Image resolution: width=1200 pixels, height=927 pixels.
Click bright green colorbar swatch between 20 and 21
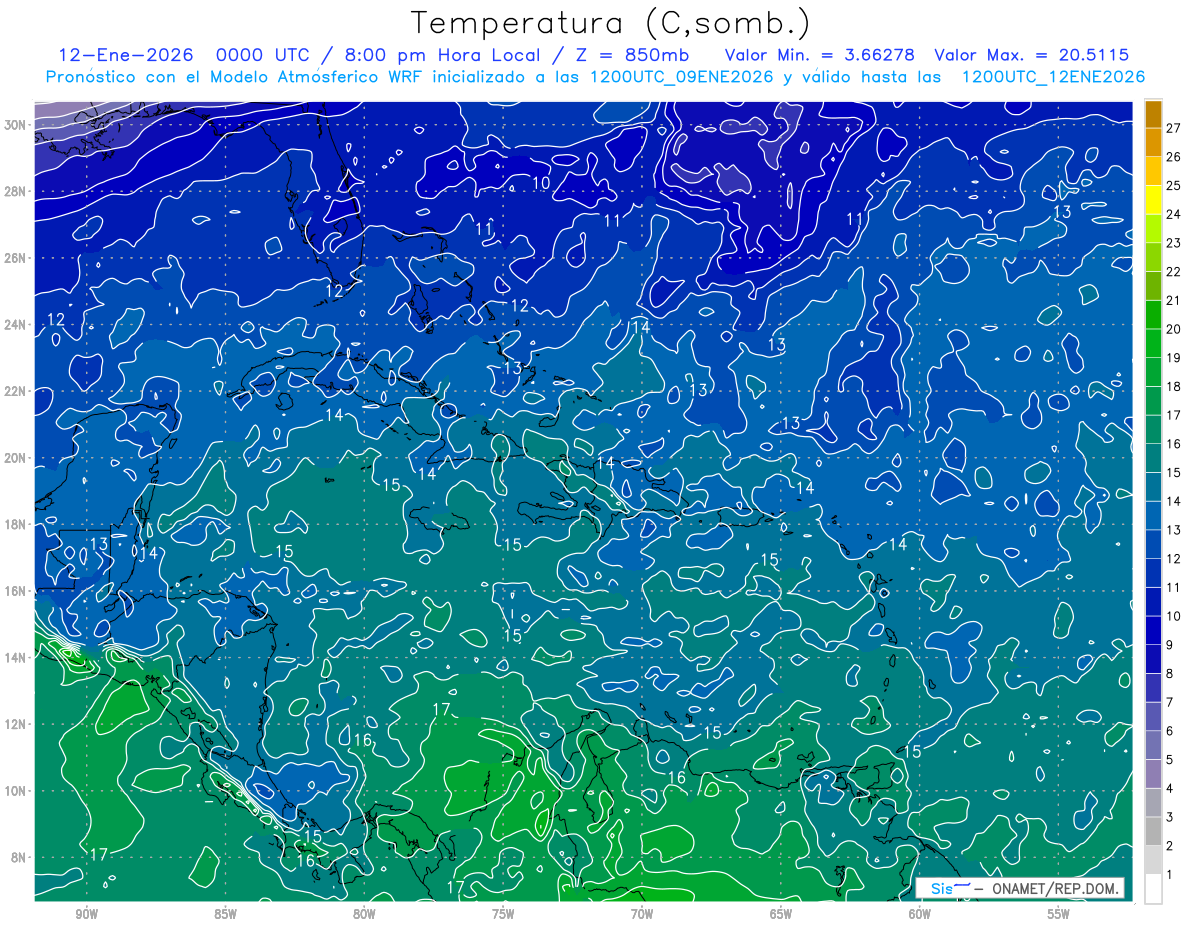[1153, 315]
